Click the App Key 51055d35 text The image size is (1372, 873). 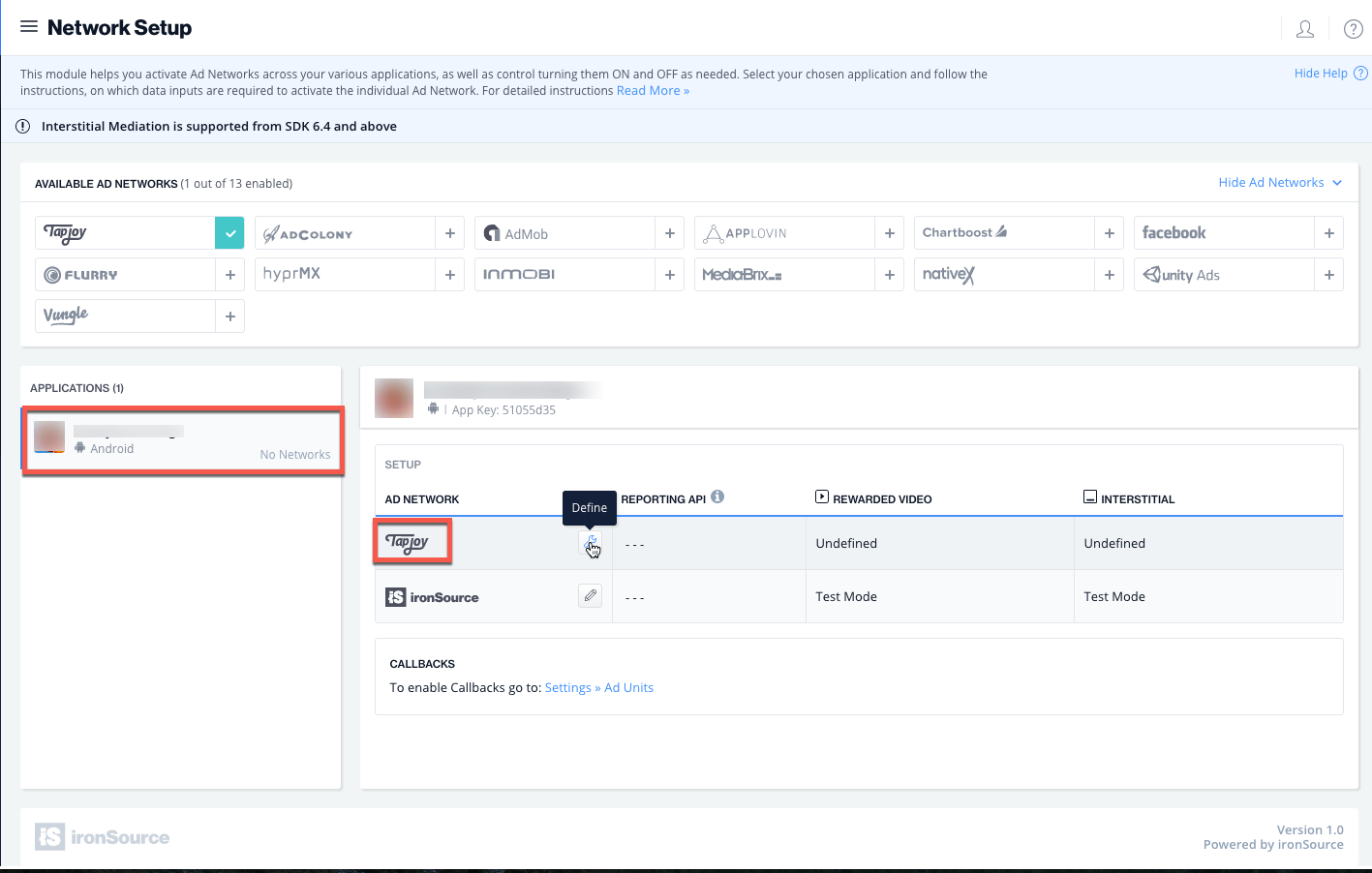[503, 409]
